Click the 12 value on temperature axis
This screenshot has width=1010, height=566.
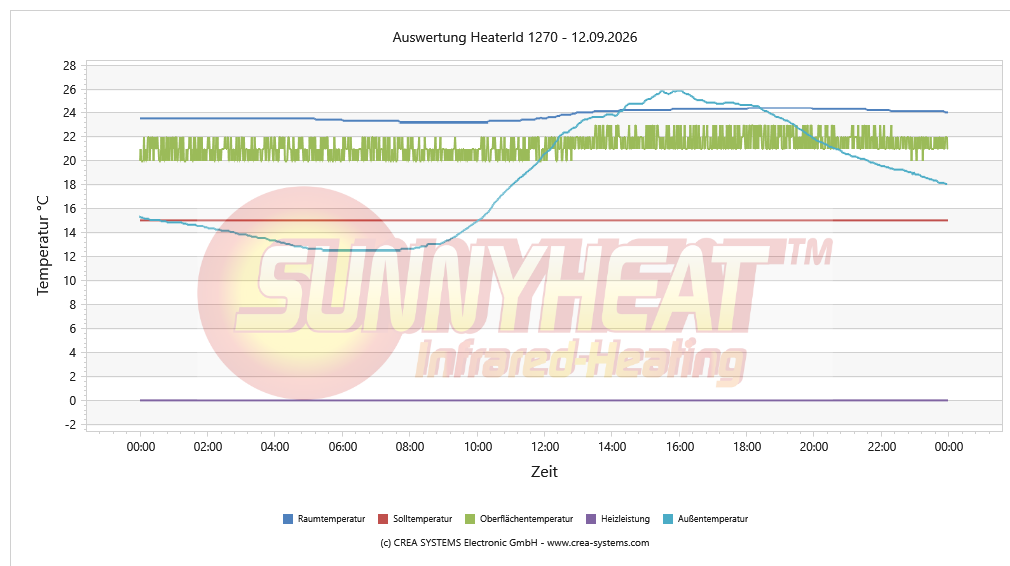pyautogui.click(x=69, y=256)
